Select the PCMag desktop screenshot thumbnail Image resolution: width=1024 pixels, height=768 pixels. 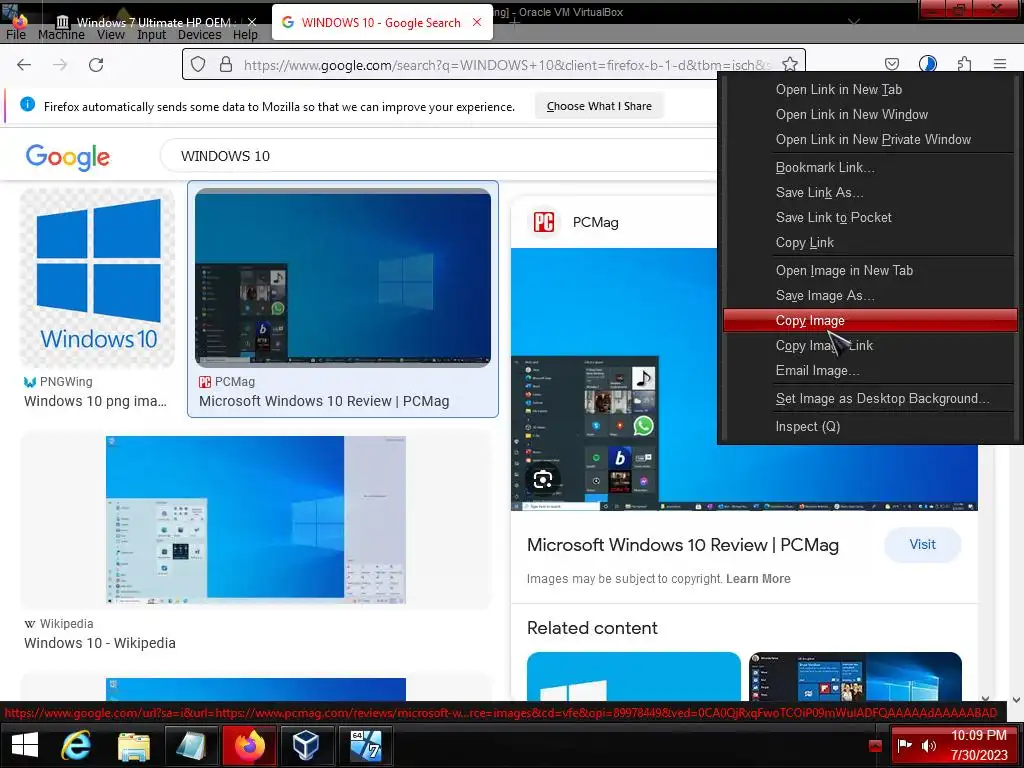(x=343, y=278)
